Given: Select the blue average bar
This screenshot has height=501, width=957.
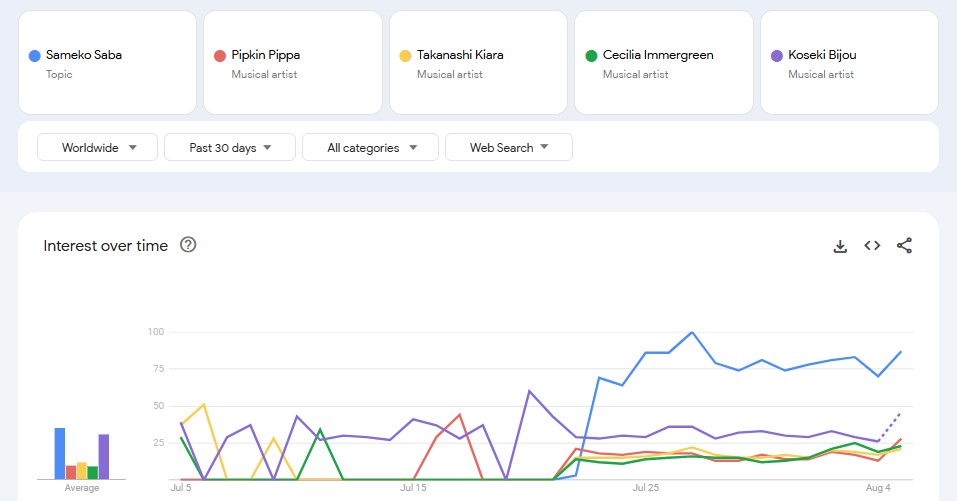Looking at the screenshot, I should click(x=60, y=453).
